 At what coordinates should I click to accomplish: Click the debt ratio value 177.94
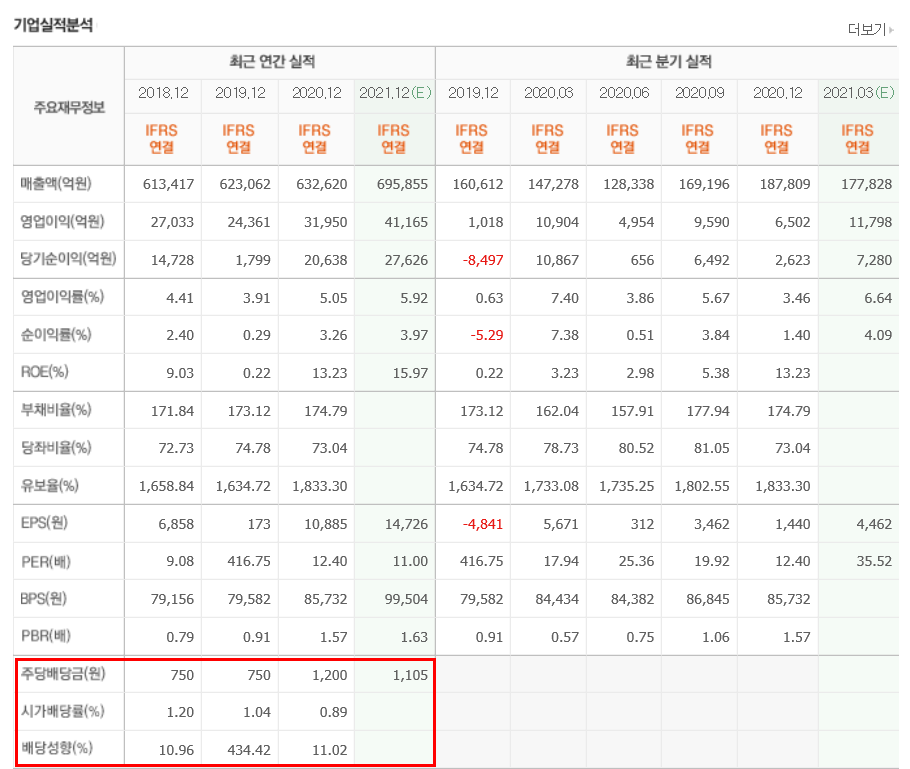pyautogui.click(x=707, y=411)
